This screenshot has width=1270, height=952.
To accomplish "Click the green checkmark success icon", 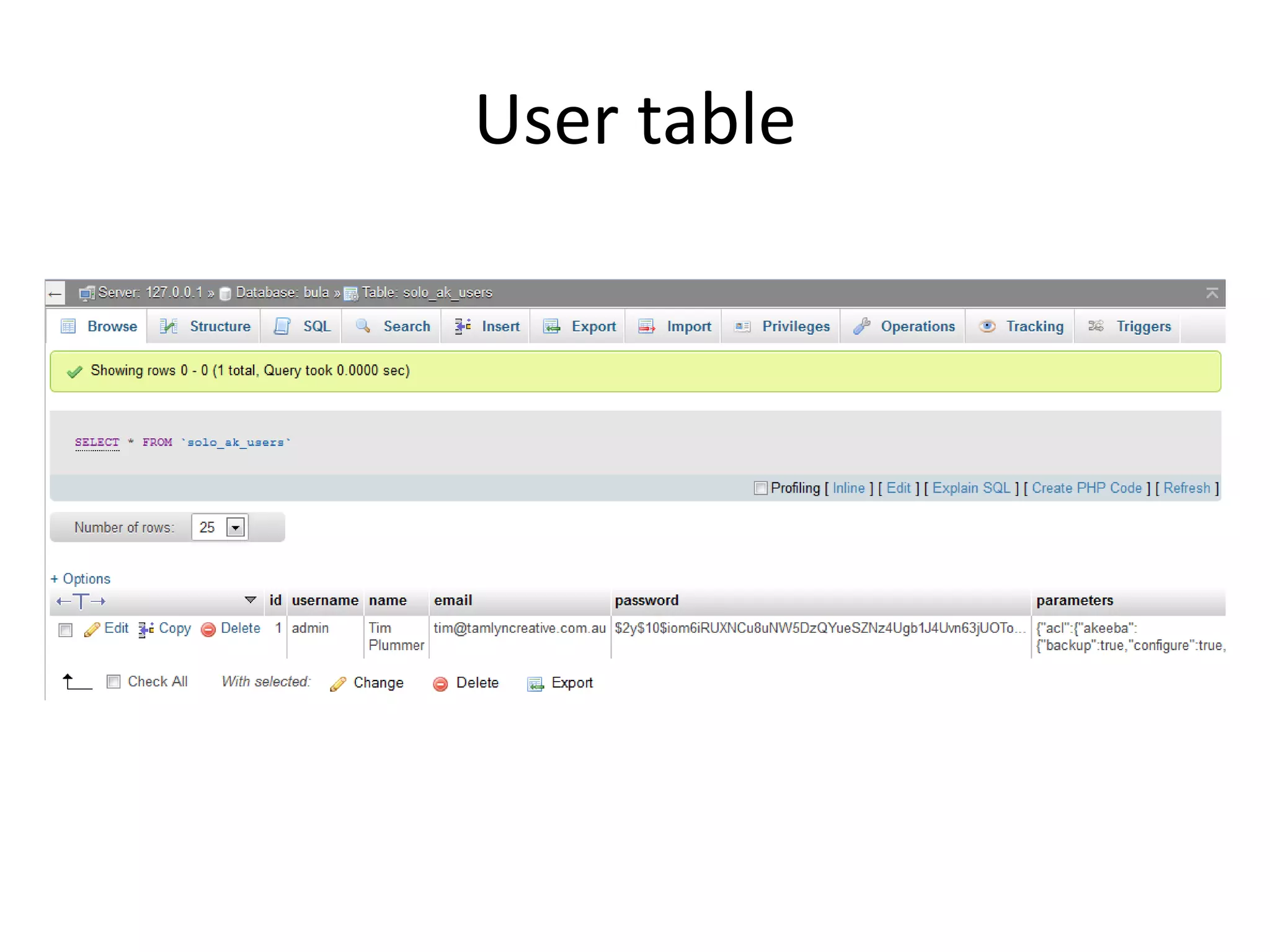I will click(74, 371).
